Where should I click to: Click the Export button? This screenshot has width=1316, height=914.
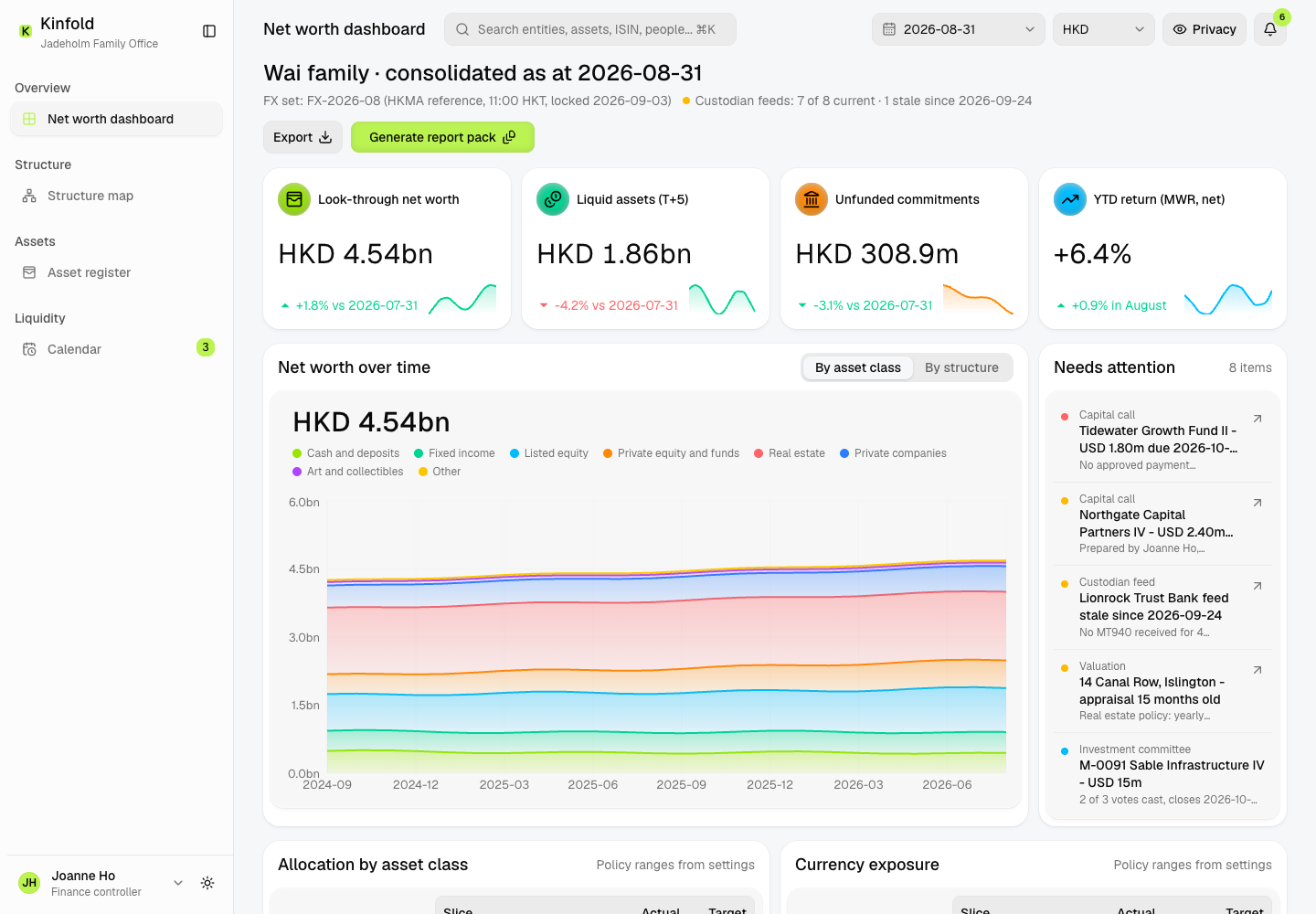coord(302,137)
